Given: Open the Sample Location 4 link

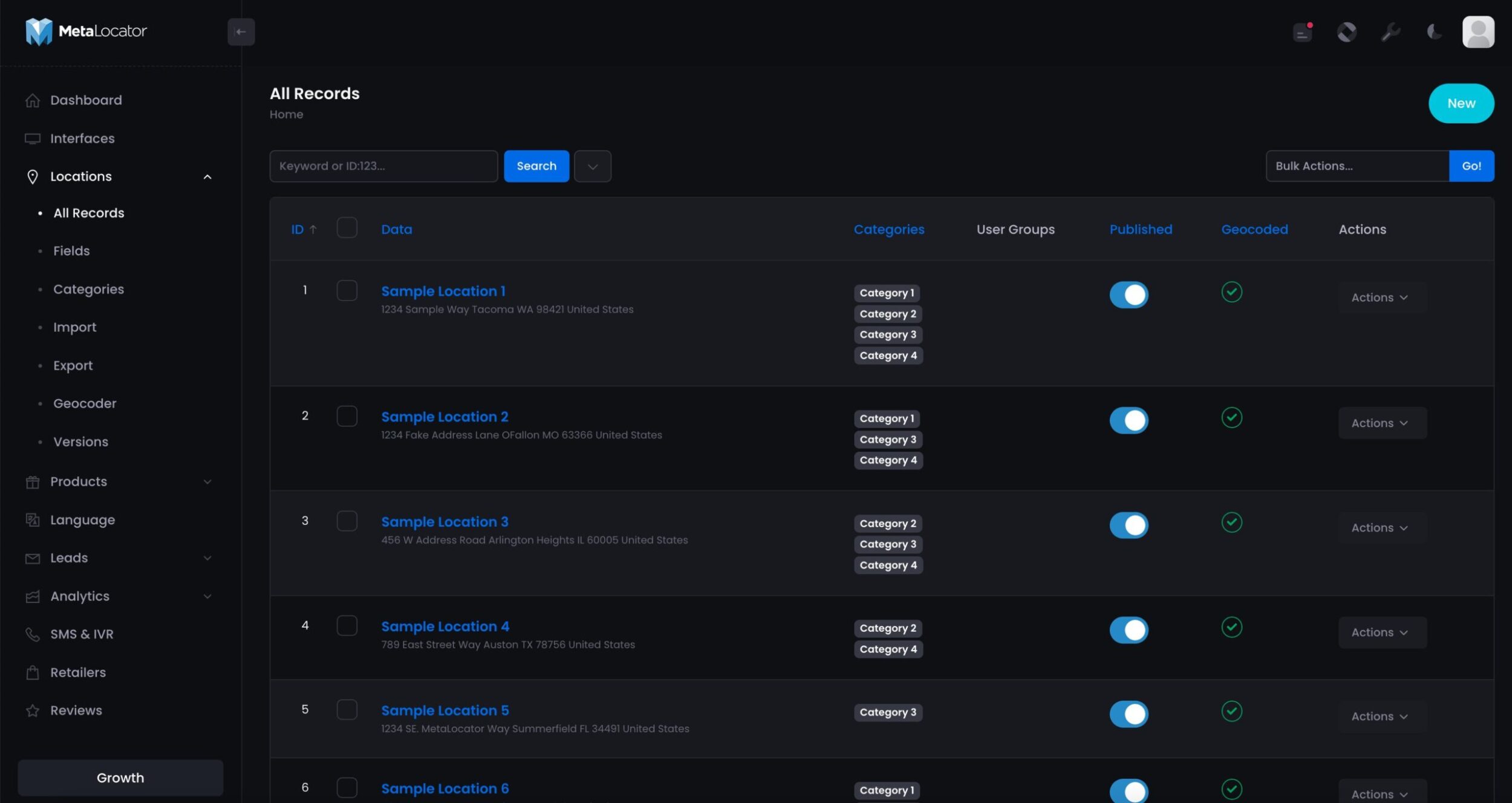Looking at the screenshot, I should point(445,626).
